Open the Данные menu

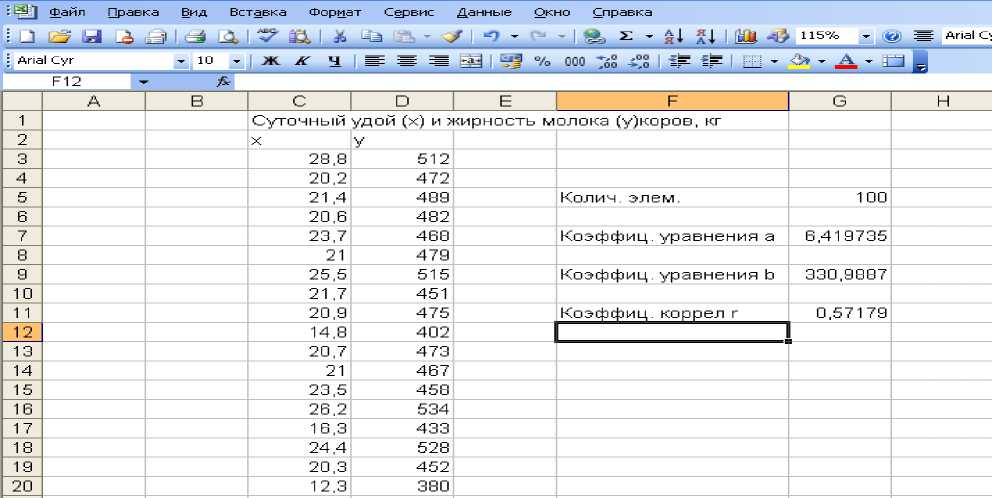[x=483, y=12]
